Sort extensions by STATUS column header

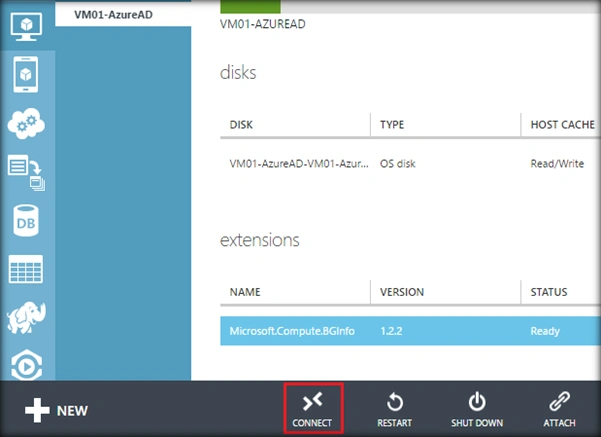548,292
